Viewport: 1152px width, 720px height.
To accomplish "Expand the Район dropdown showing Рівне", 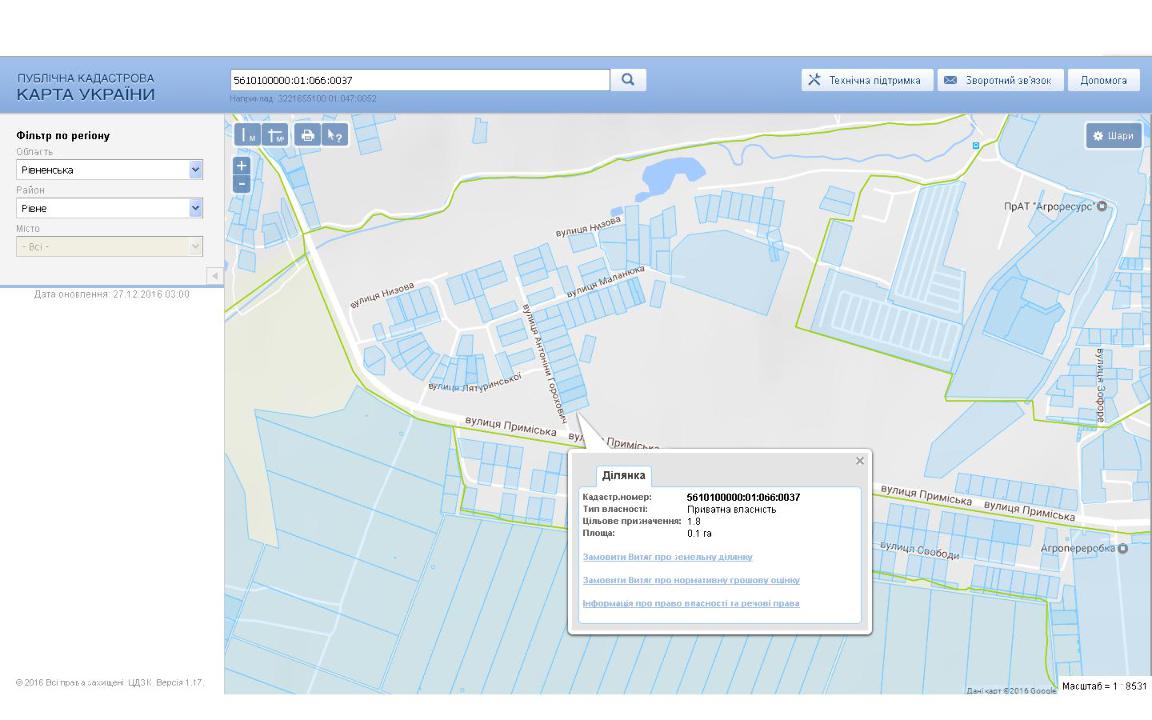I will pyautogui.click(x=110, y=208).
